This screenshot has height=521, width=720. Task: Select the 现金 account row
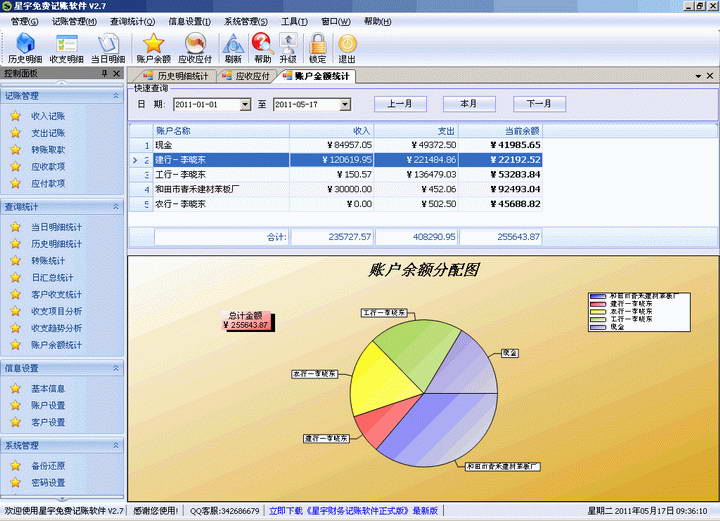pyautogui.click(x=336, y=145)
